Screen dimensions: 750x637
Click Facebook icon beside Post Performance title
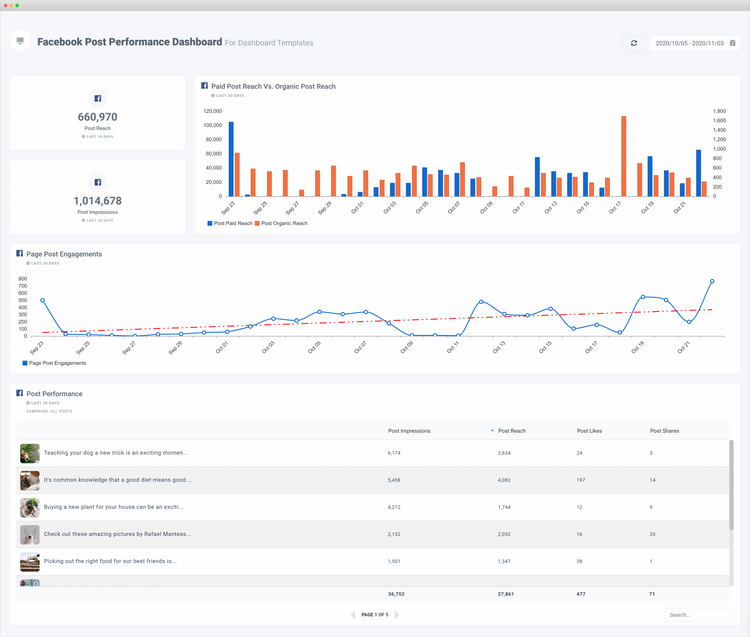click(20, 393)
